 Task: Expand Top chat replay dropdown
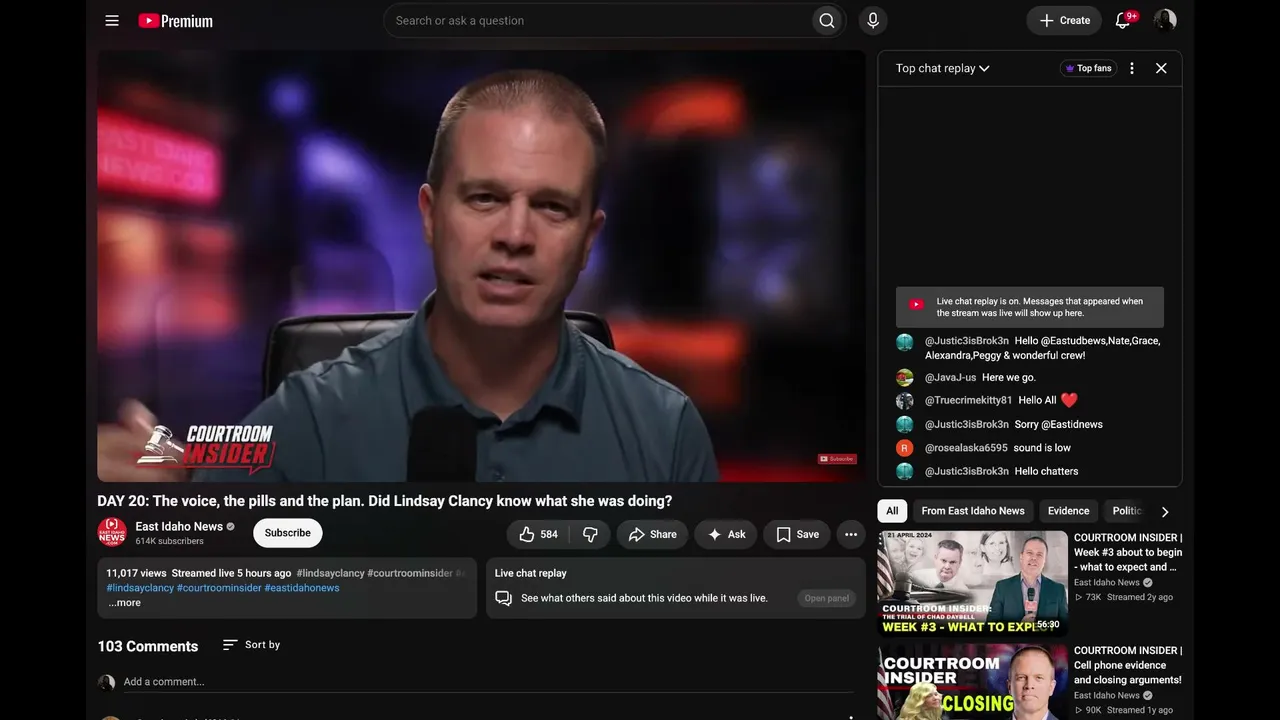coord(942,68)
